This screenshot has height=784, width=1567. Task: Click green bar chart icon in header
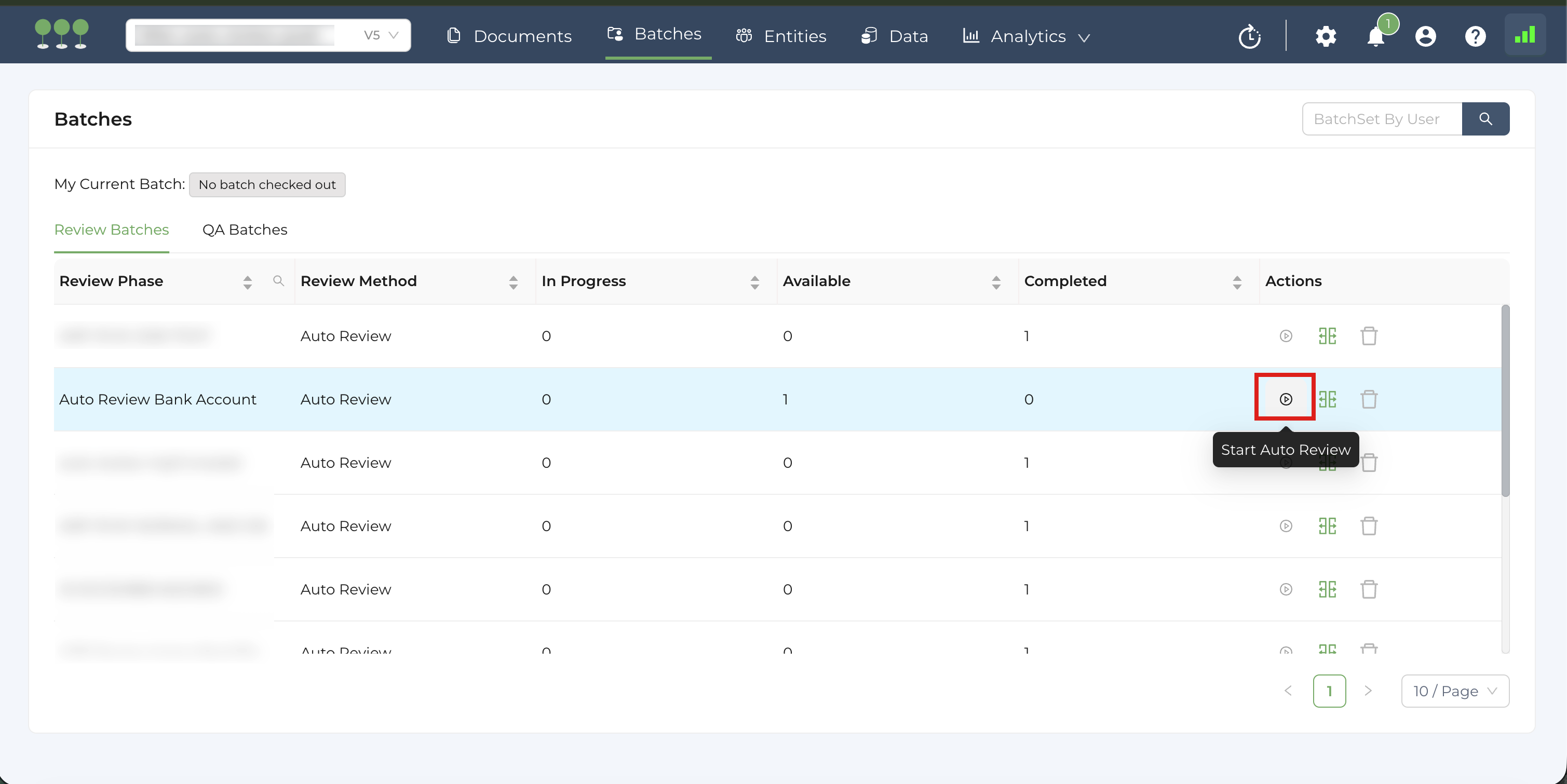coord(1524,35)
